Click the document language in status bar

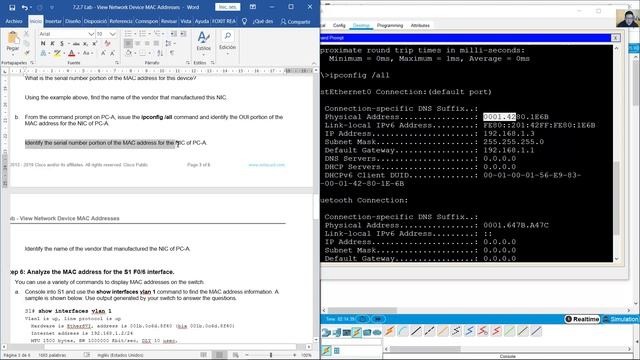point(120,355)
